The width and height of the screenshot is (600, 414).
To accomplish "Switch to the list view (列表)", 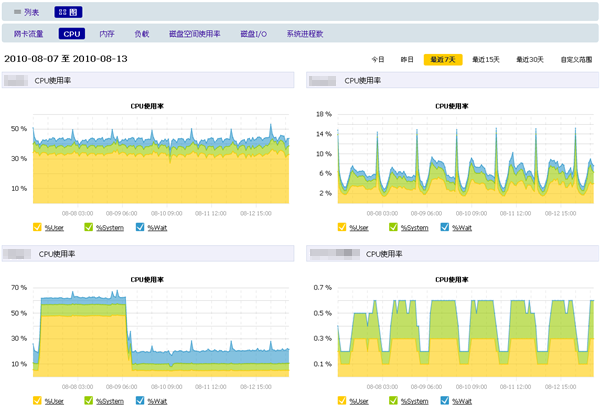I will pos(26,12).
